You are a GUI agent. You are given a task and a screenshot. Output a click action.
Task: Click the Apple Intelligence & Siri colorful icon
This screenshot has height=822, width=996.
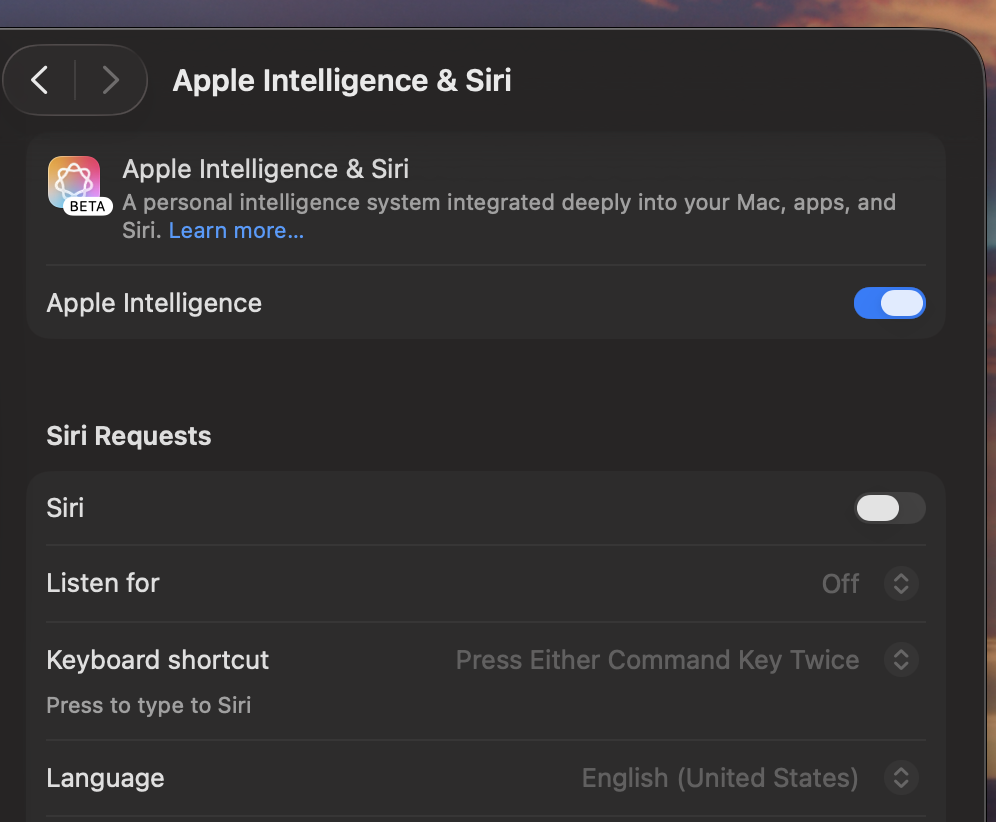pyautogui.click(x=73, y=181)
